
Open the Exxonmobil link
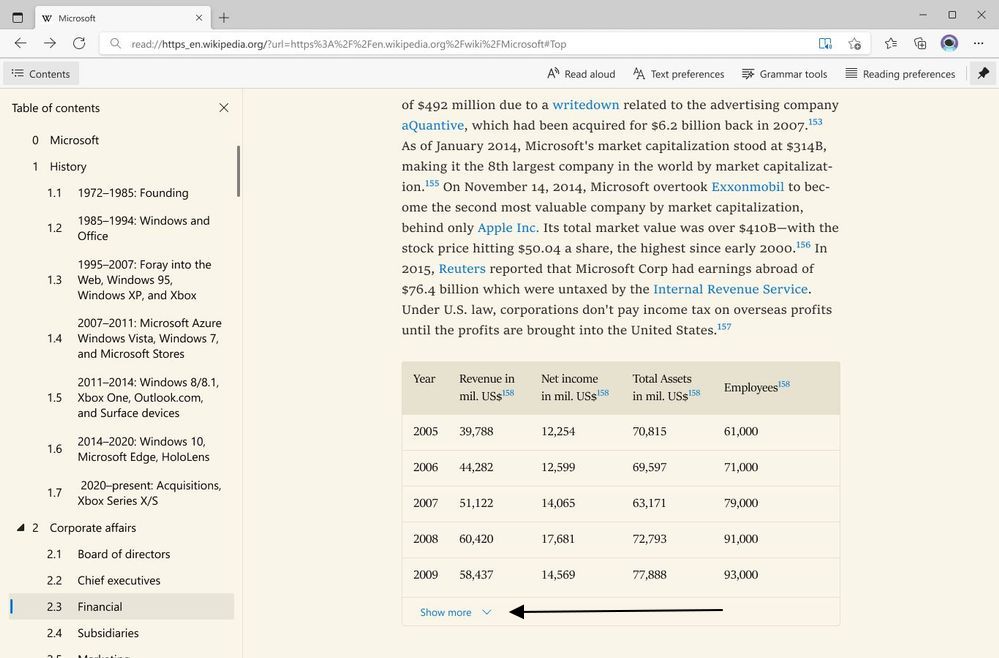point(747,187)
